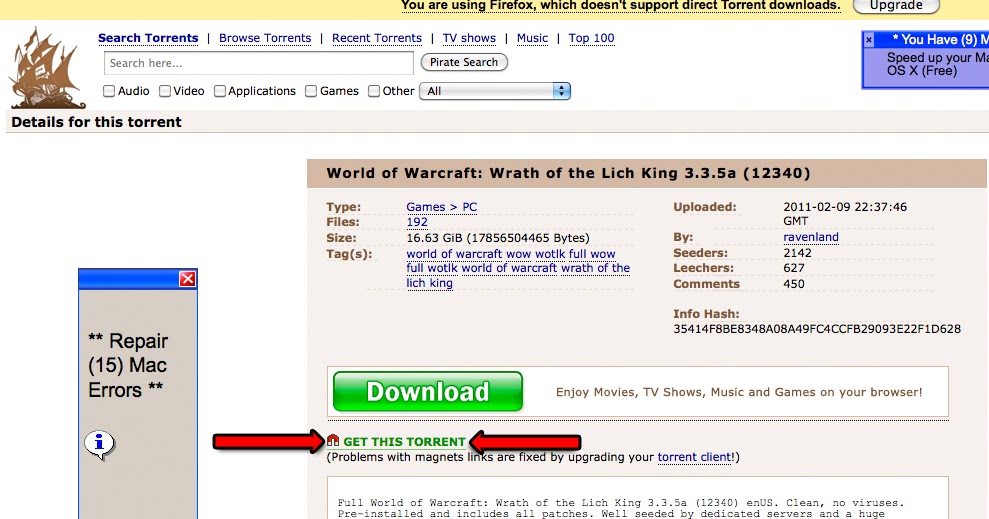The height and width of the screenshot is (519, 989).
Task: Tick the Games checkbox
Action: coord(311,91)
